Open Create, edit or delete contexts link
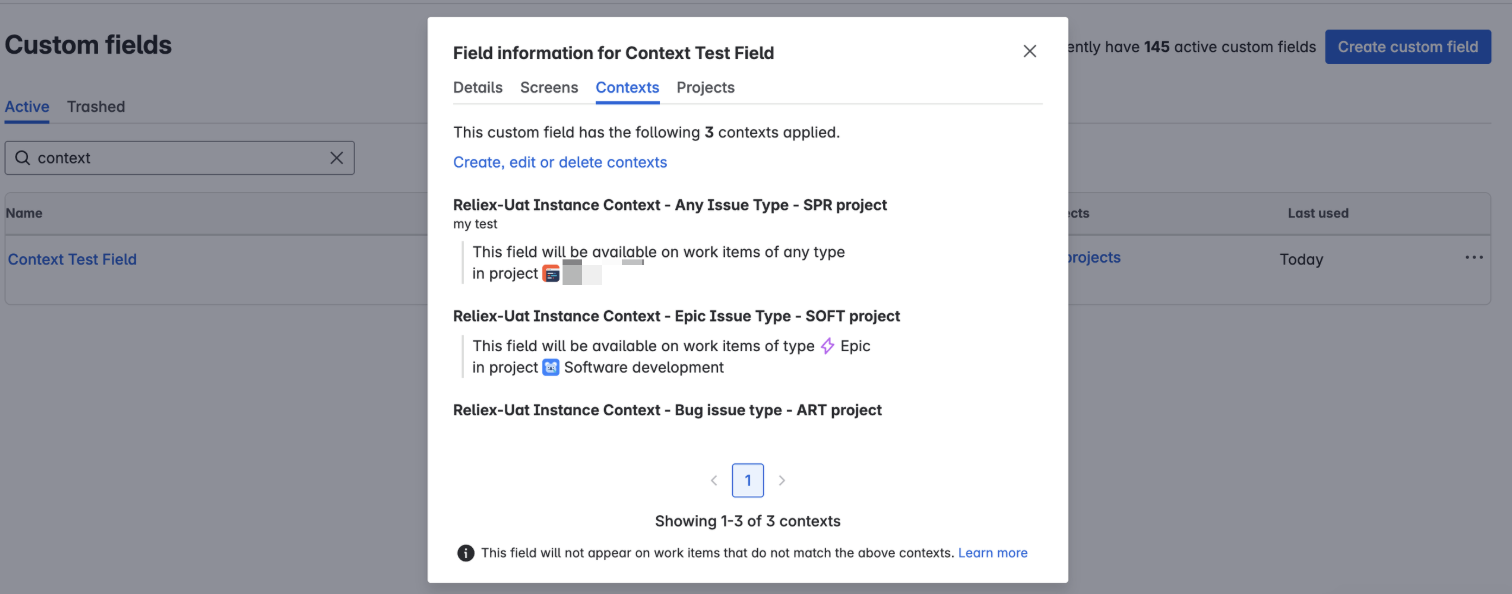1512x594 pixels. coord(560,162)
